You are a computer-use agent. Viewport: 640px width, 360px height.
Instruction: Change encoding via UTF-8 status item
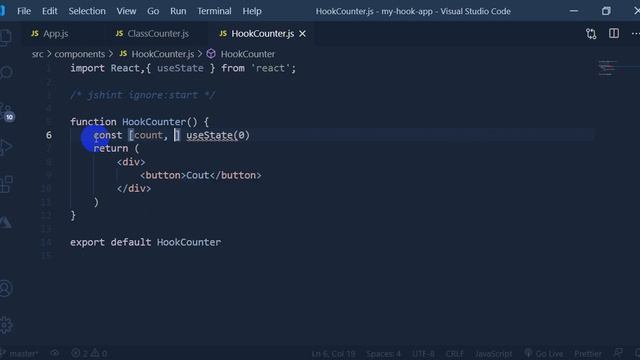423,353
